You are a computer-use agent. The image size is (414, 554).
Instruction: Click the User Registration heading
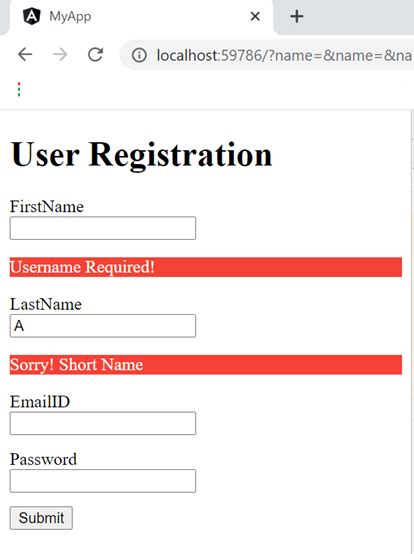click(142, 154)
